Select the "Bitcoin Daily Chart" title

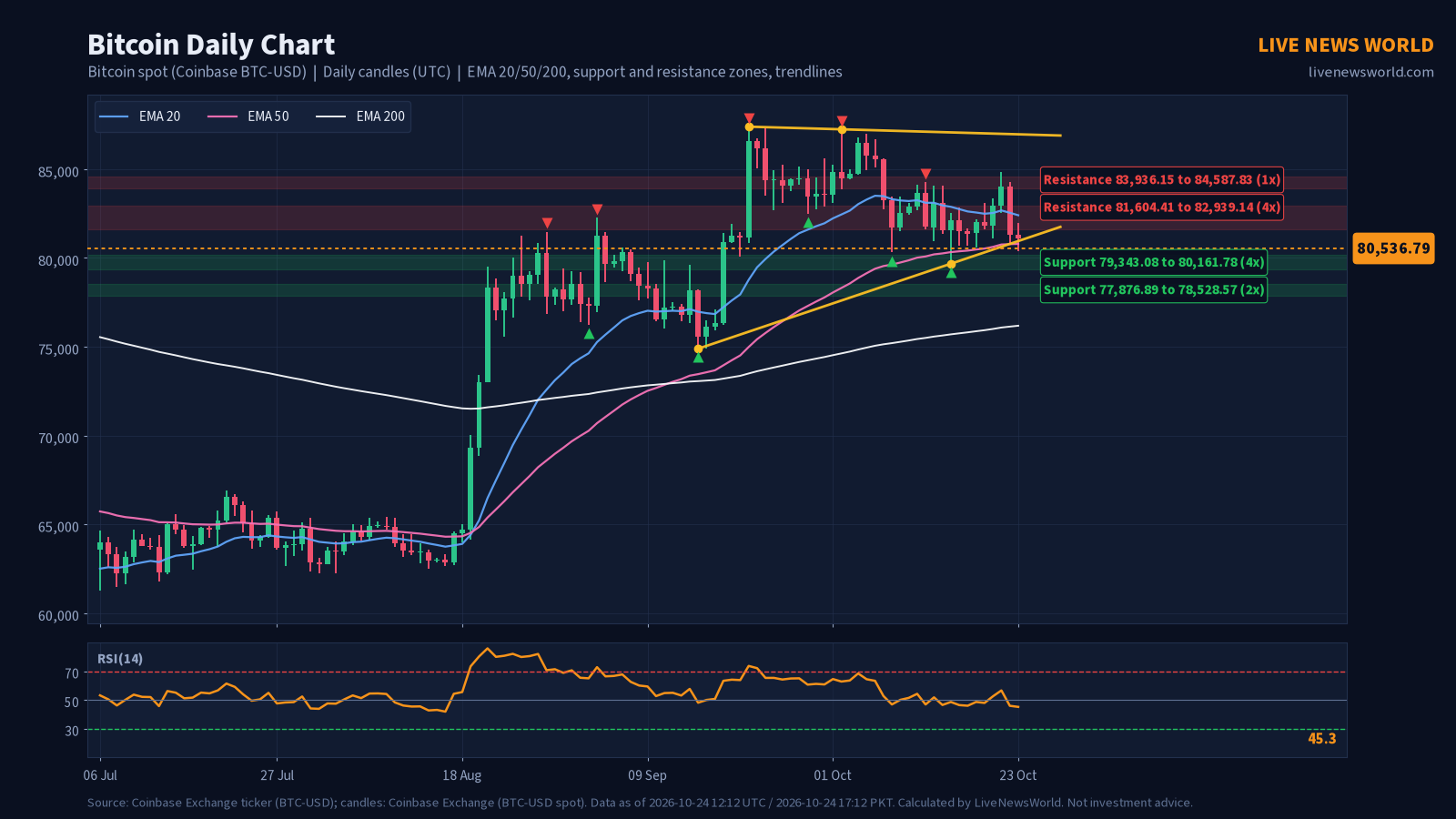211,45
